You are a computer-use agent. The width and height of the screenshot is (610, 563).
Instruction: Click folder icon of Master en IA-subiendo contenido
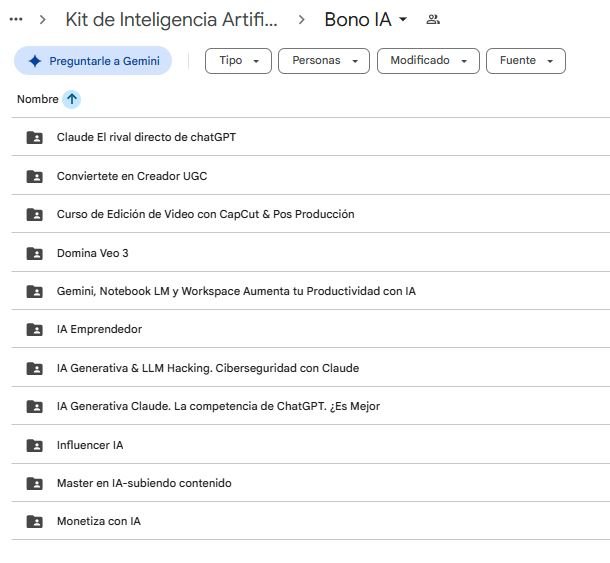pyautogui.click(x=35, y=483)
